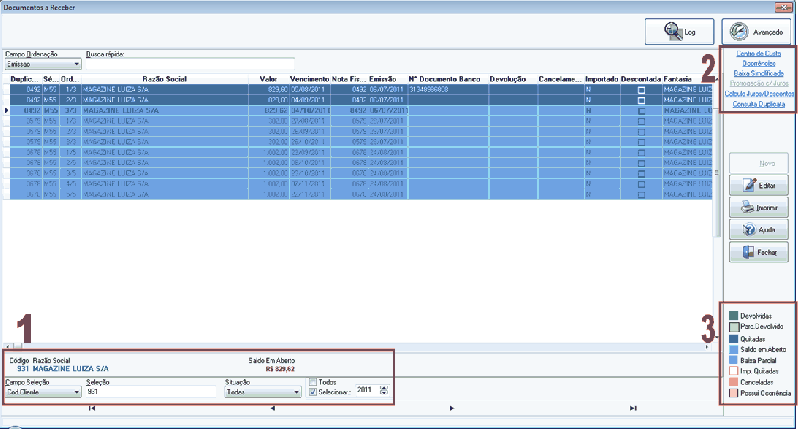
Task: Open the Cálculo Juros/Descontos link
Action: click(x=759, y=94)
